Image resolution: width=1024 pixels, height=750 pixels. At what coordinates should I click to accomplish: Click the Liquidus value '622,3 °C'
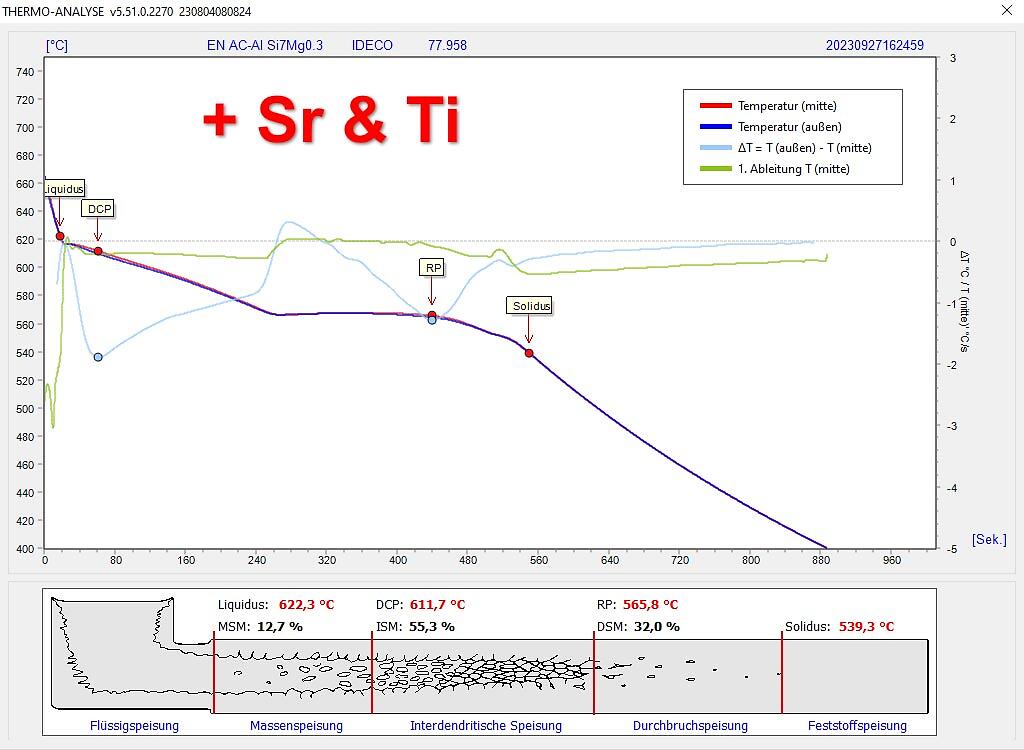[306, 604]
